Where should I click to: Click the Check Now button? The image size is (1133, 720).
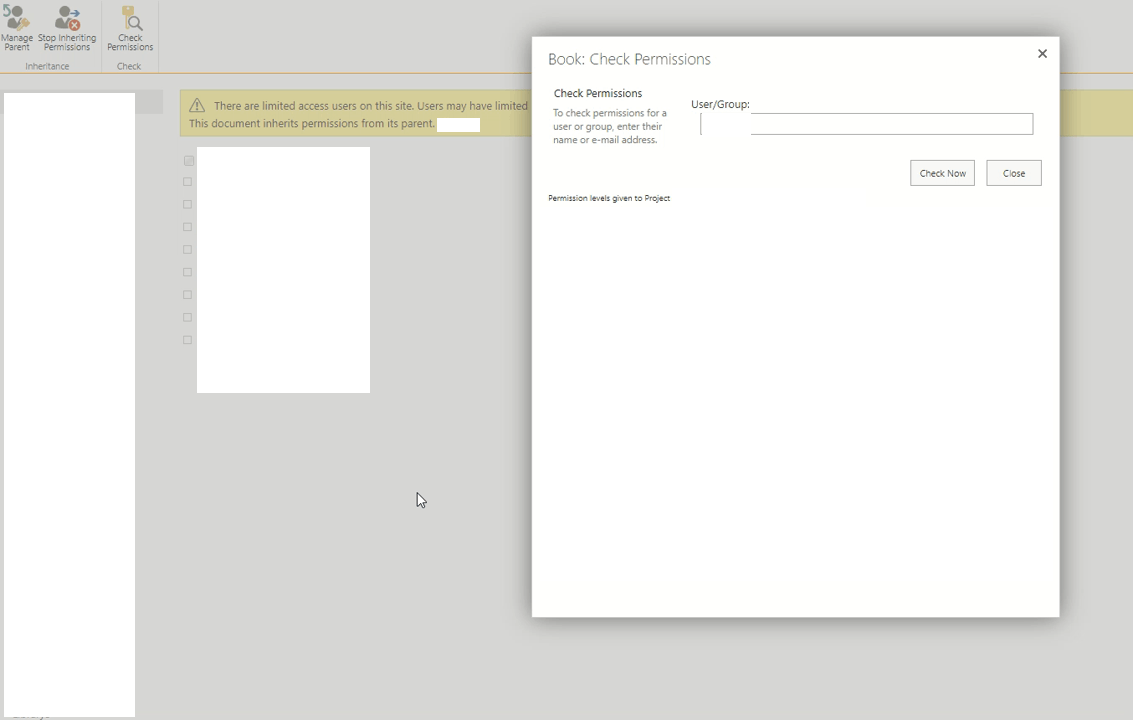(942, 173)
